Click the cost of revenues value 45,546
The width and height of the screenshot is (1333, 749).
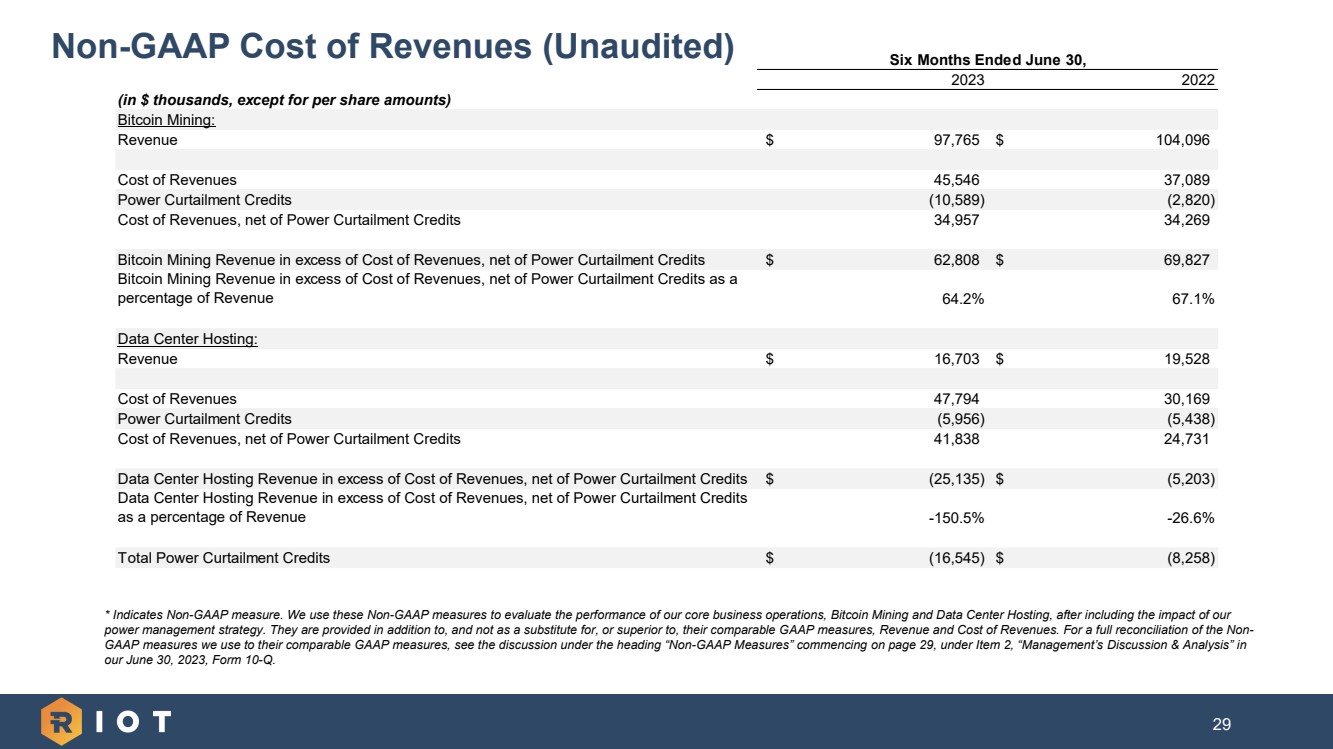tap(956, 180)
